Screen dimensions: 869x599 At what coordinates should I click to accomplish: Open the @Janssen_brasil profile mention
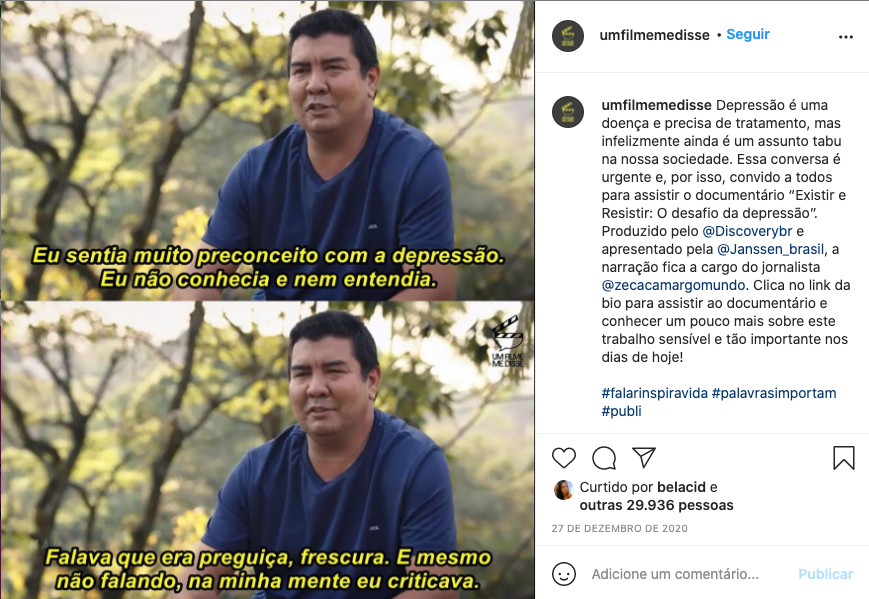coord(770,249)
